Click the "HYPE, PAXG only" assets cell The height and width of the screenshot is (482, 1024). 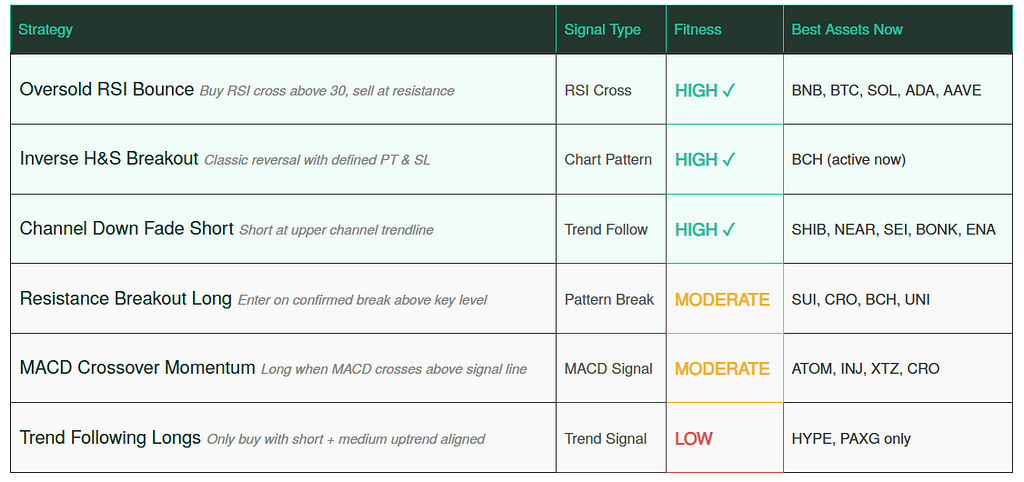[x=851, y=438]
